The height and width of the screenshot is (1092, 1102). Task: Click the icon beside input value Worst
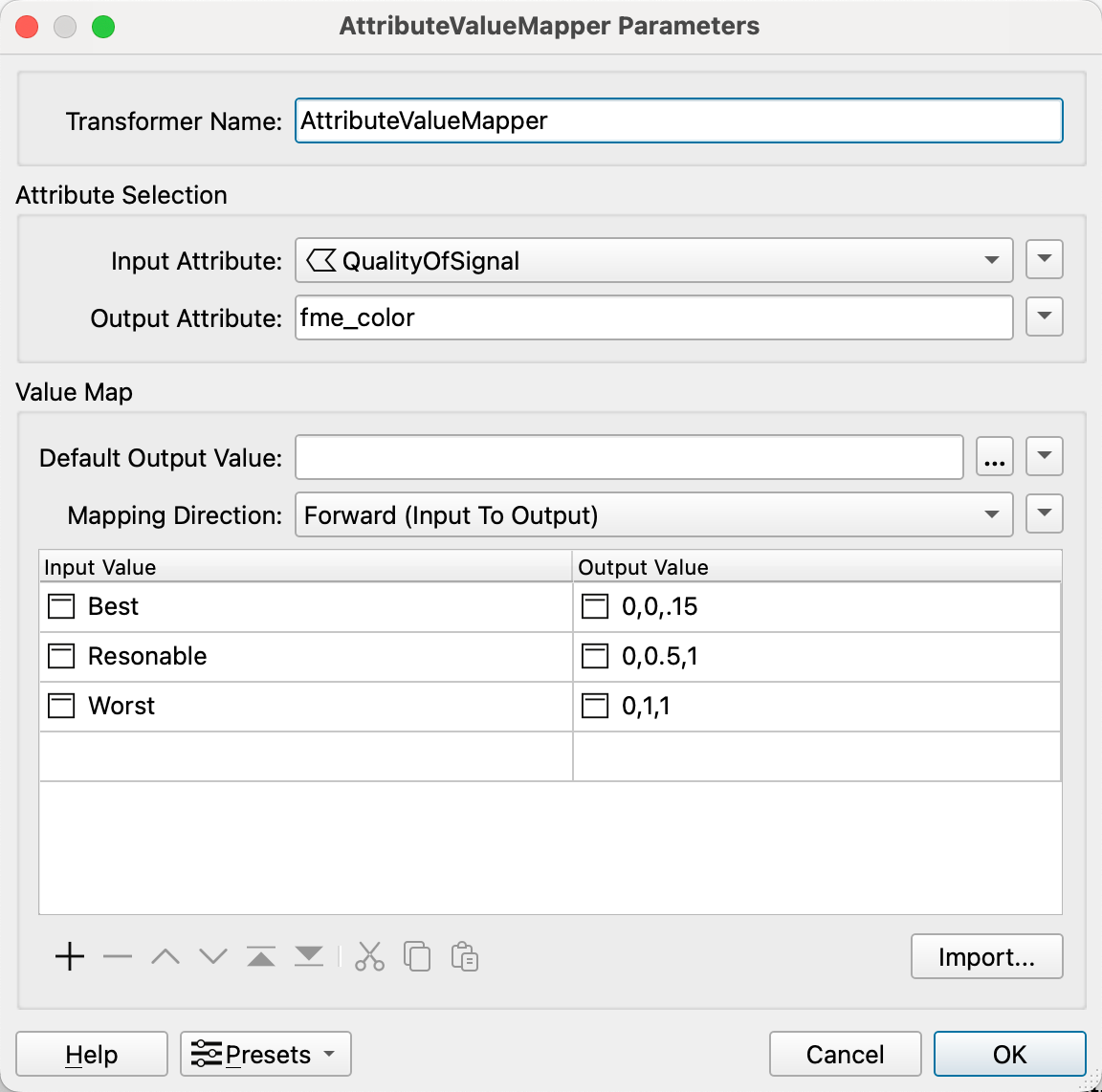coord(61,707)
